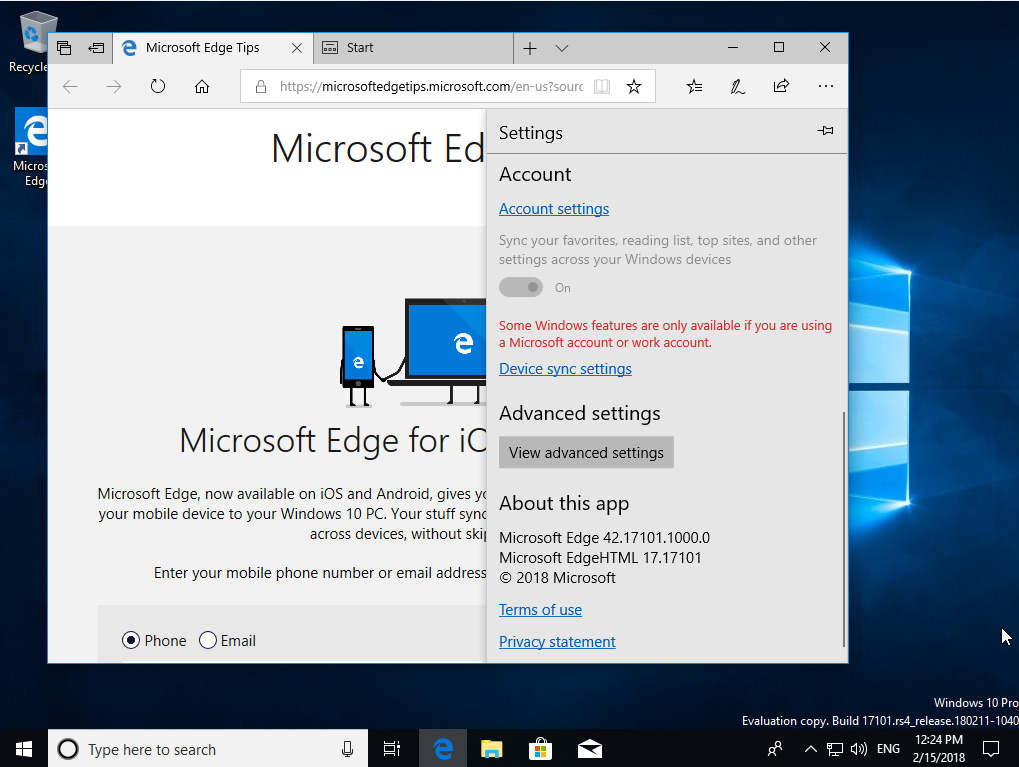This screenshot has height=767, width=1019.
Task: Close the Microsoft Edge Tips tab
Action: coord(297,48)
